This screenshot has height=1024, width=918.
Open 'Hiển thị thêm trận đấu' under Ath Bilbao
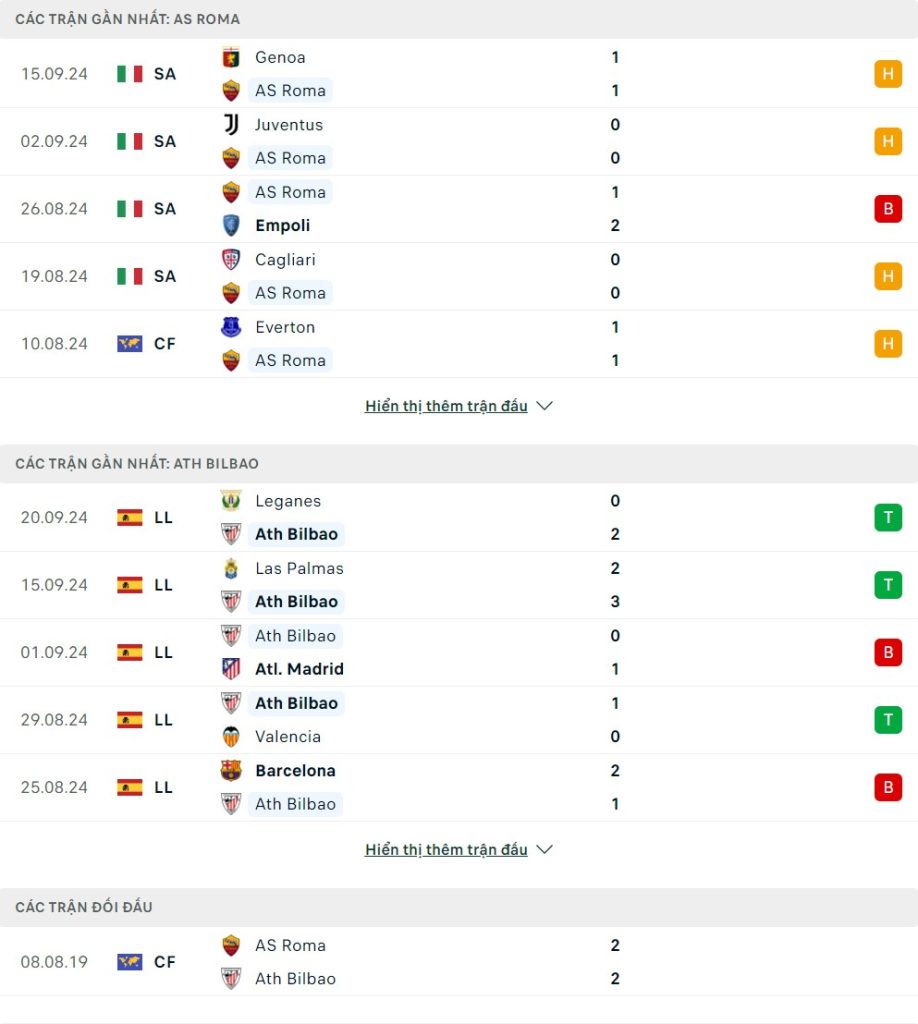446,850
